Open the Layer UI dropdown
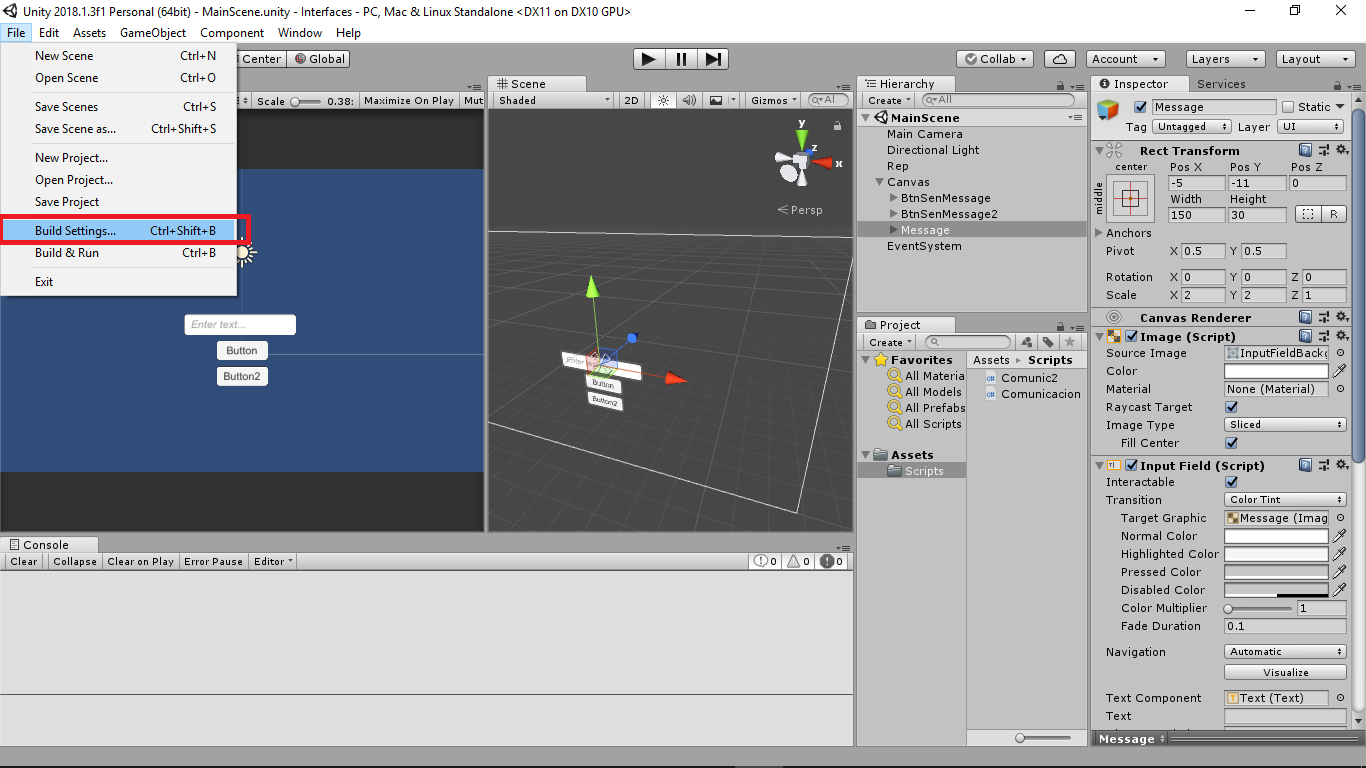1366x768 pixels. 1311,127
